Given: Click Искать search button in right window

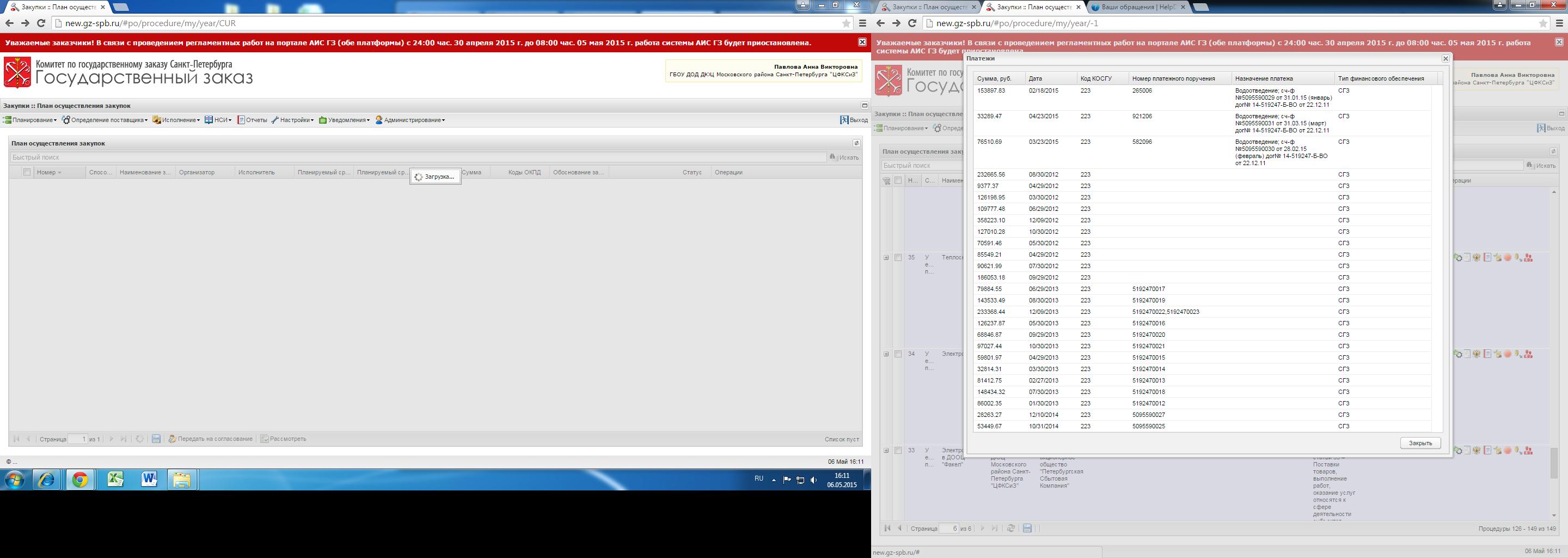Looking at the screenshot, I should 1541,165.
